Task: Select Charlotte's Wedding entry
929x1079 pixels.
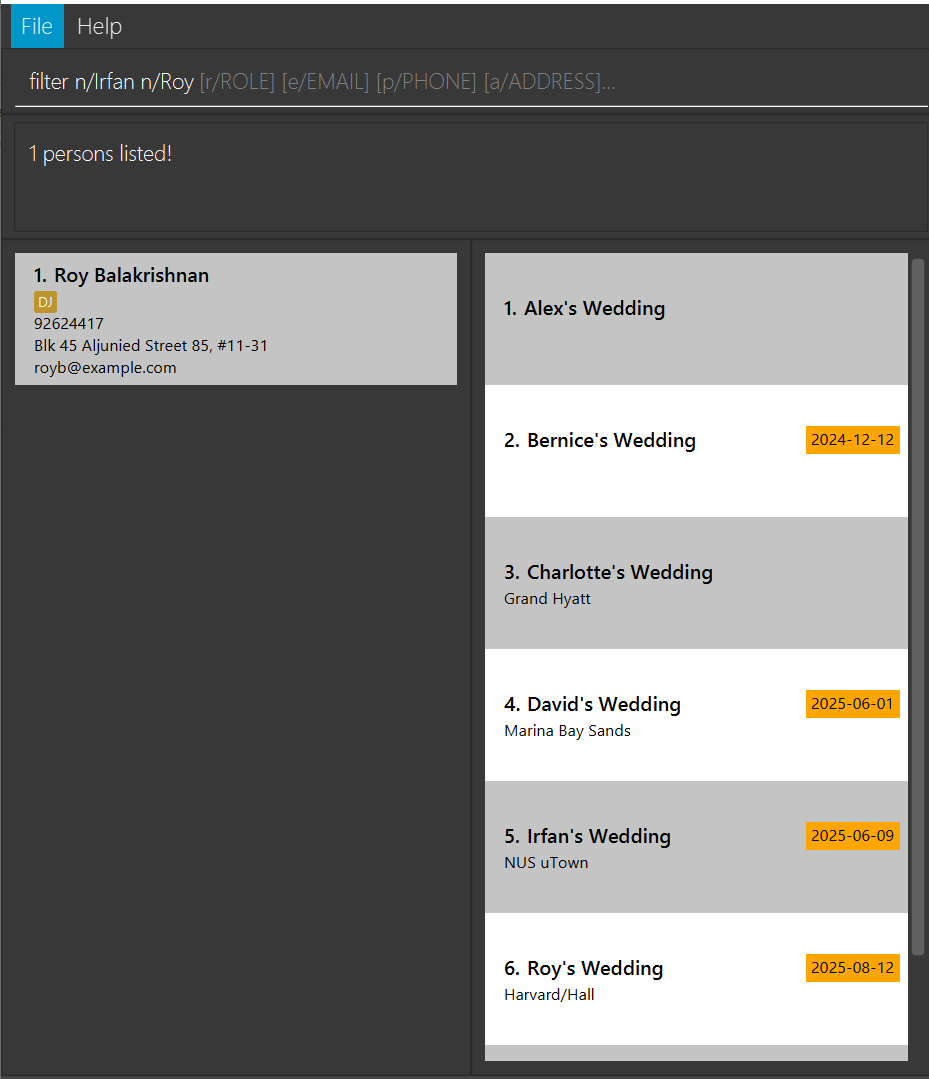Action: pyautogui.click(x=696, y=583)
